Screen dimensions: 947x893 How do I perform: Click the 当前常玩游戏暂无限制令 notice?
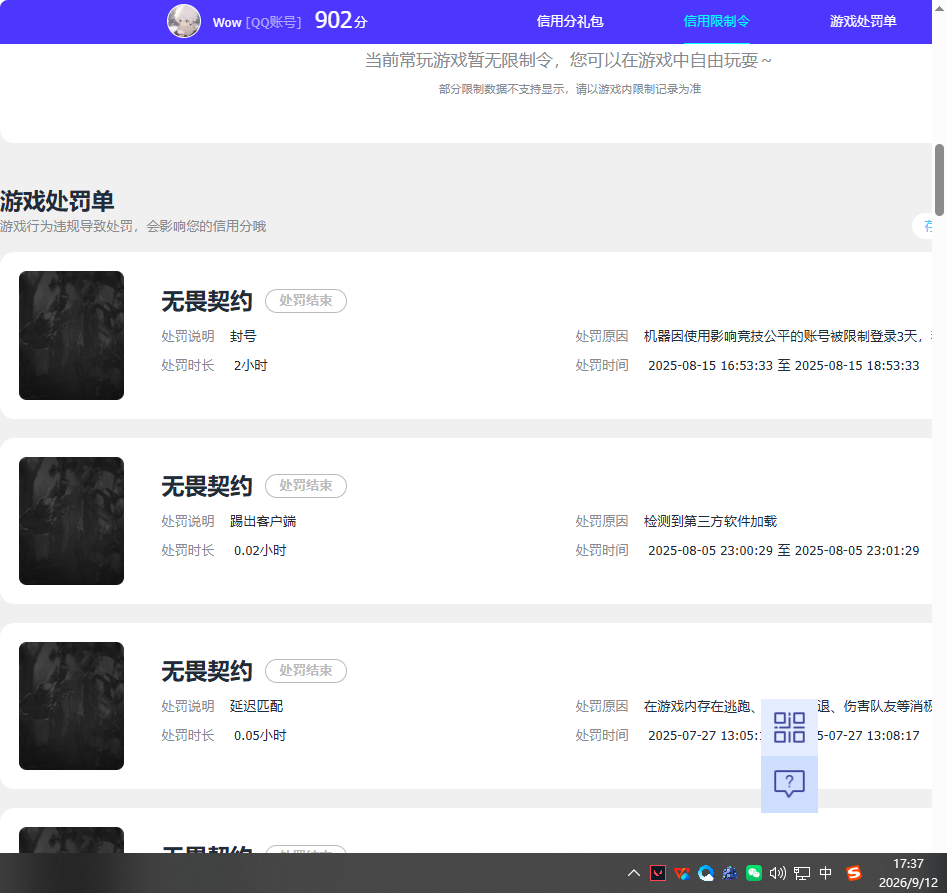coord(568,60)
